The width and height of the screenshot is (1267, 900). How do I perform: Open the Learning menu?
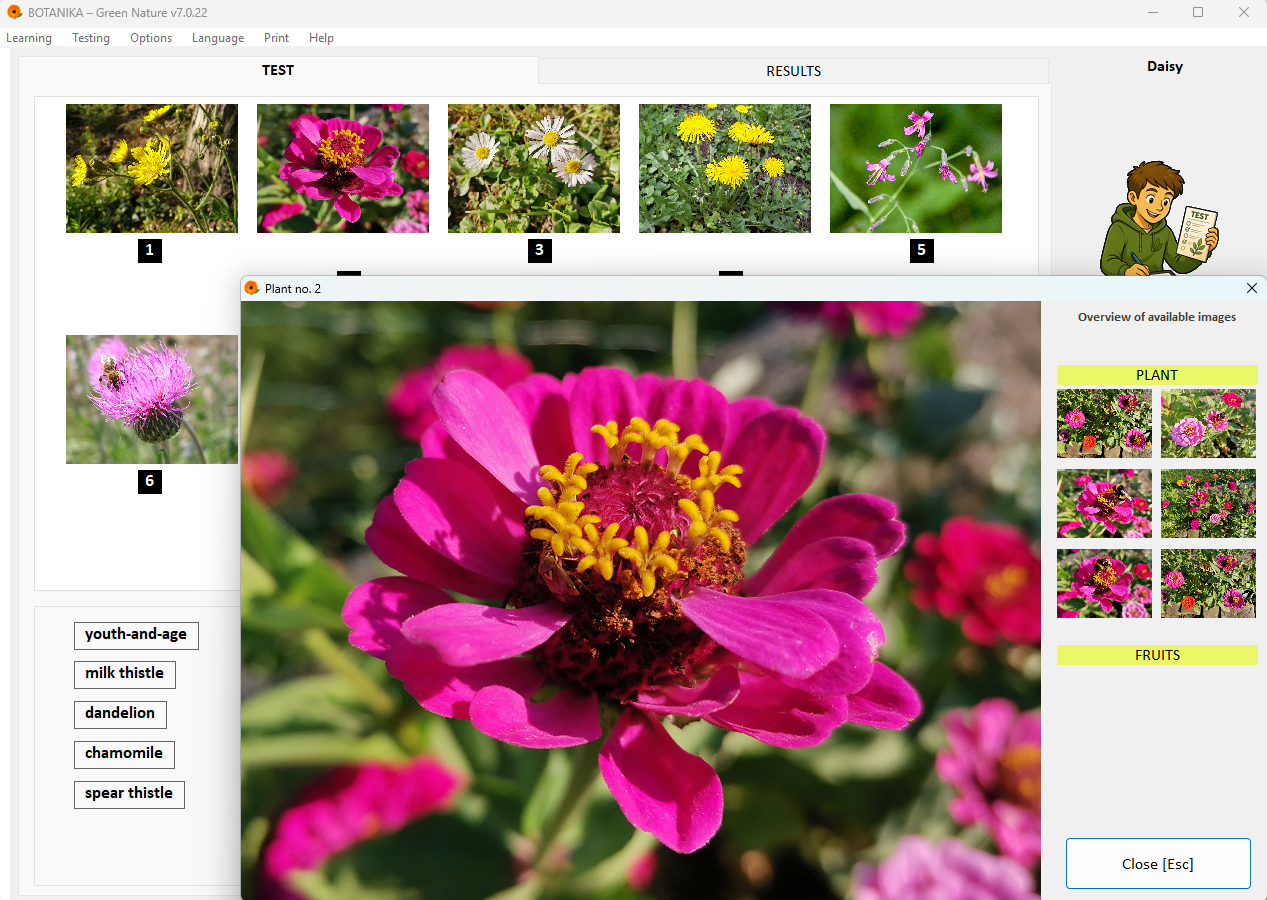coord(29,38)
